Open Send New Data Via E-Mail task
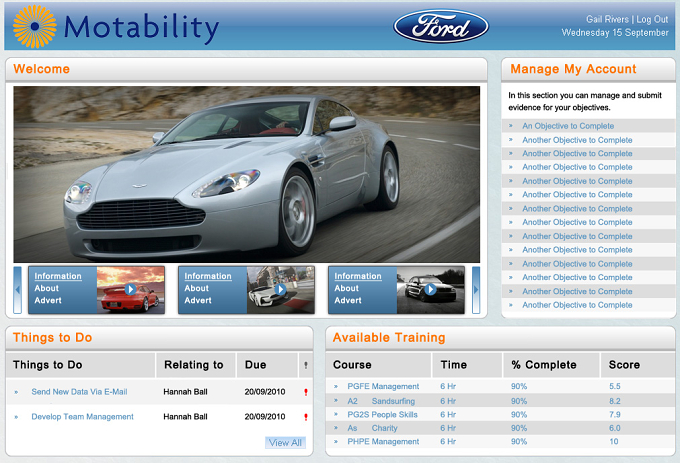 [x=79, y=392]
